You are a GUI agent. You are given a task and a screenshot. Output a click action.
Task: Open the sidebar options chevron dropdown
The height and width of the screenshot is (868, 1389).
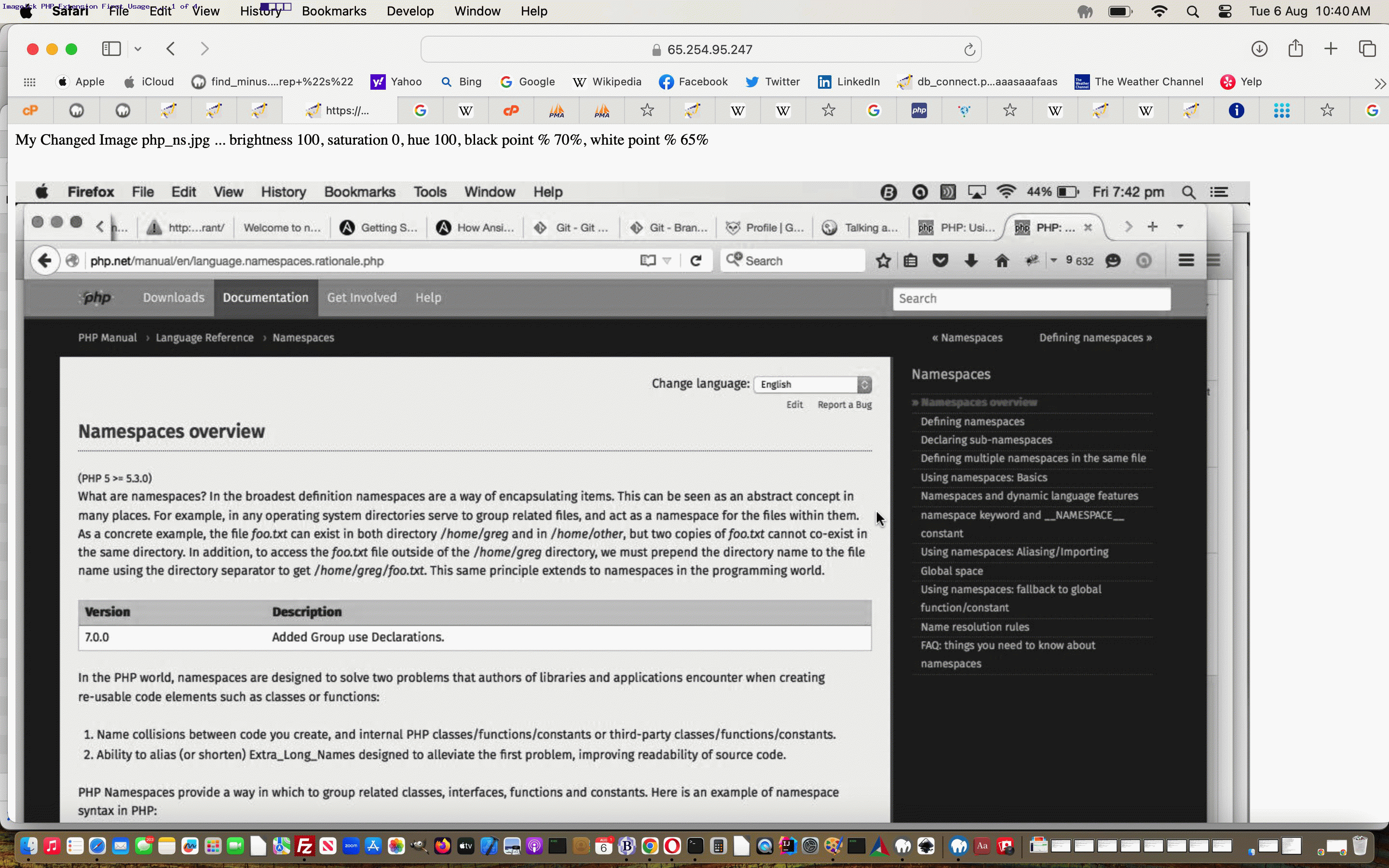click(x=138, y=49)
